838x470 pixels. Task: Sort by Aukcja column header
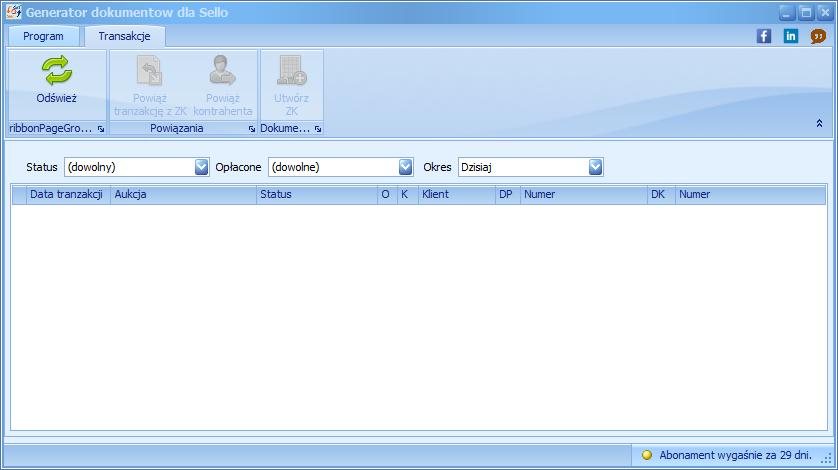pyautogui.click(x=183, y=195)
